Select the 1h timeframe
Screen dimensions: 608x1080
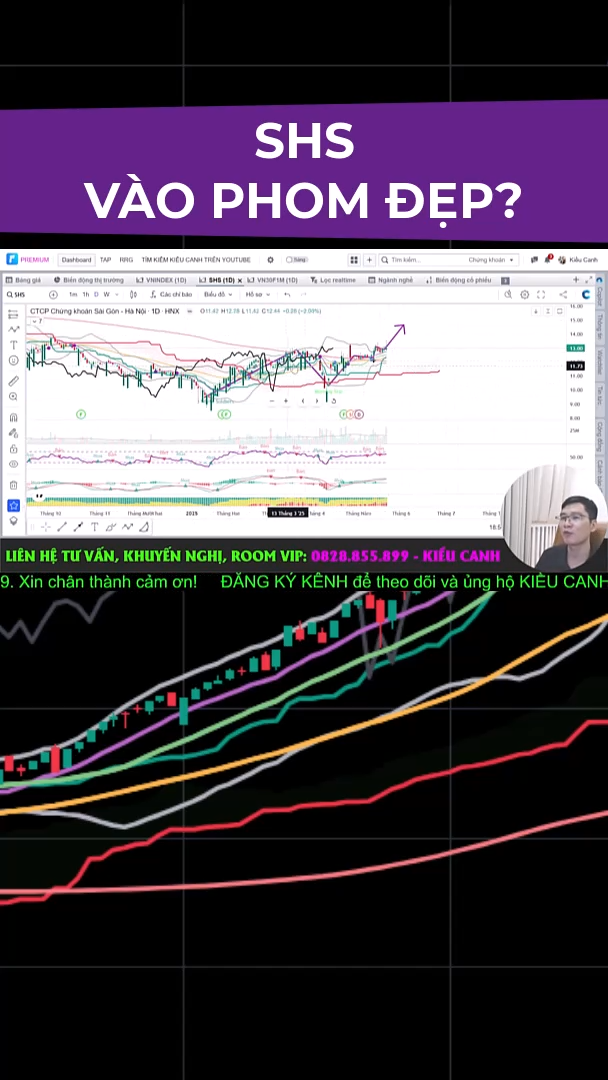pyautogui.click(x=85, y=295)
